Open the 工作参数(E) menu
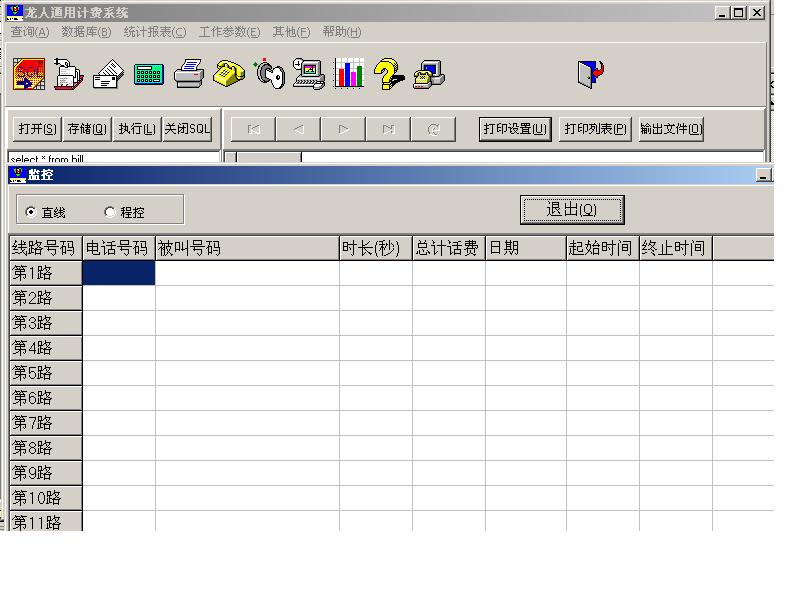The image size is (800, 600). pos(229,32)
